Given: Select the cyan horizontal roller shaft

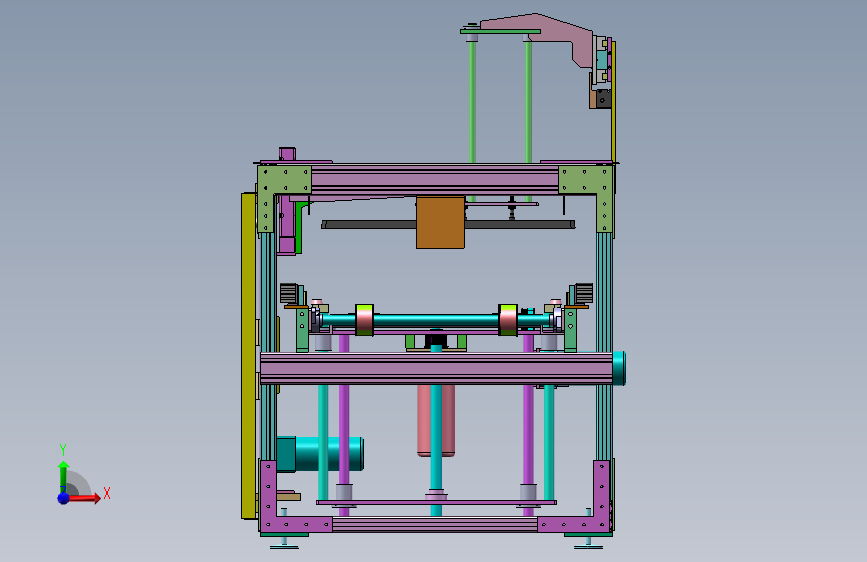Looking at the screenshot, I should click(x=436, y=320).
